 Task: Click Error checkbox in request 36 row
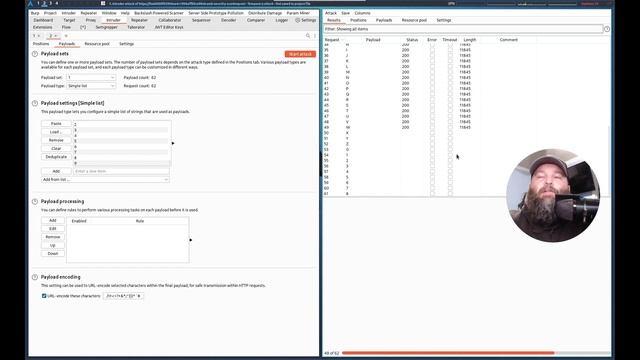tap(432, 56)
